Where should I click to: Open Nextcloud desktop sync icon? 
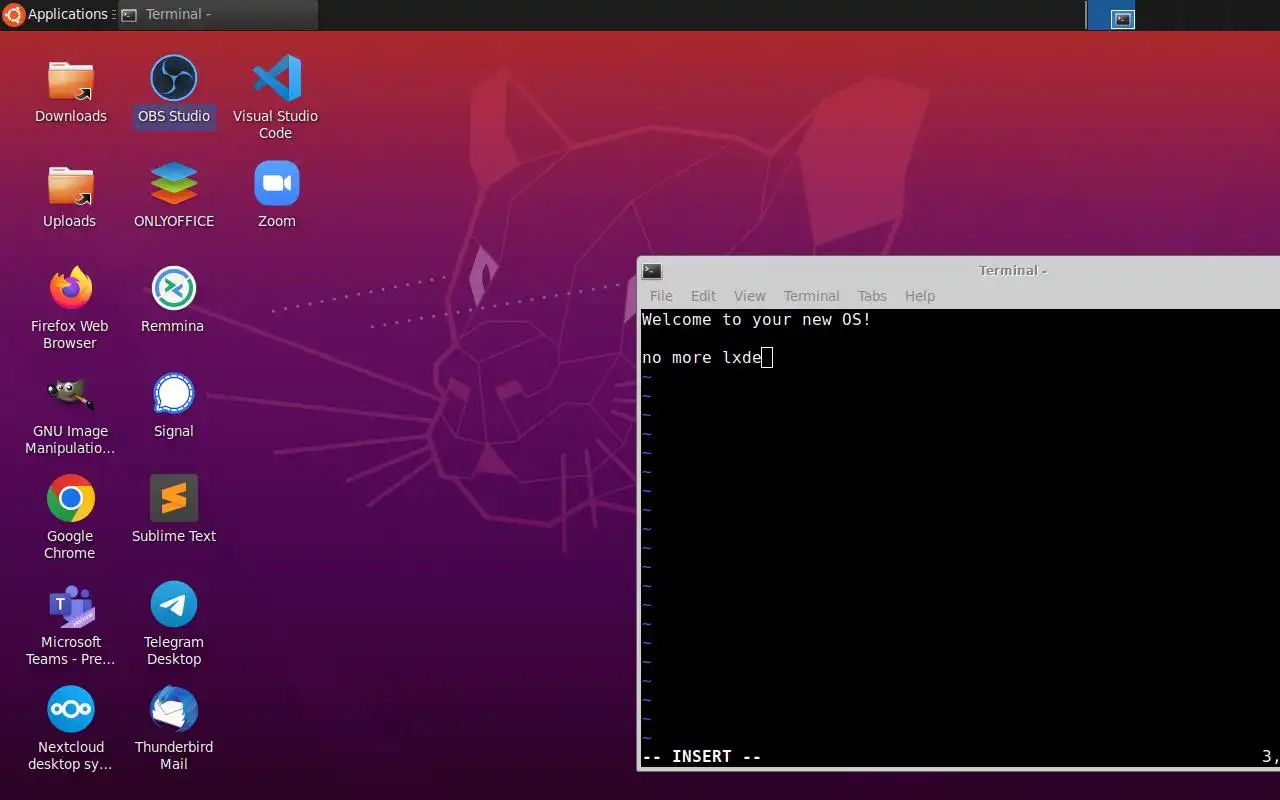(x=71, y=709)
